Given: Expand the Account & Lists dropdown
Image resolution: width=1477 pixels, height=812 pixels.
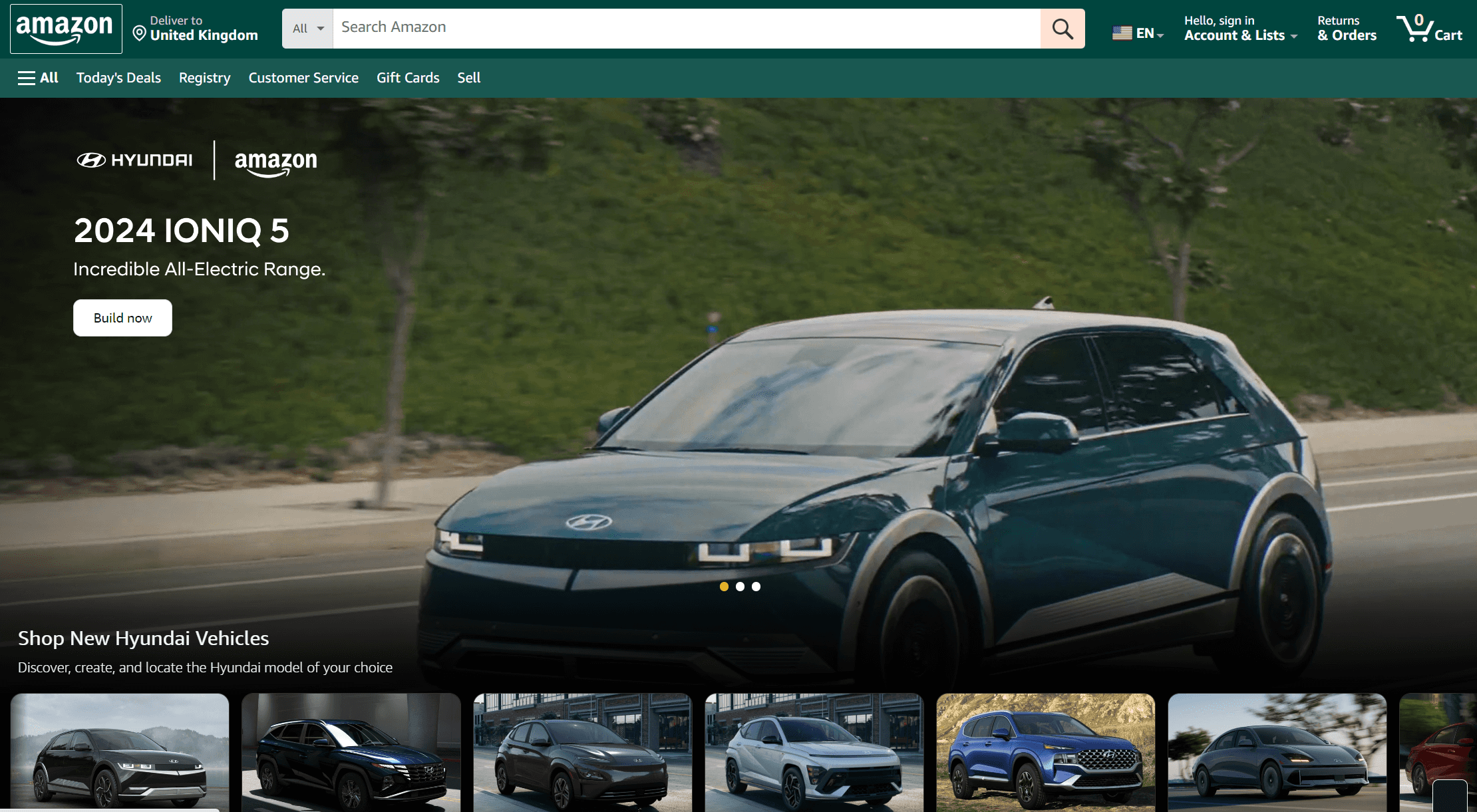Looking at the screenshot, I should click(x=1240, y=29).
